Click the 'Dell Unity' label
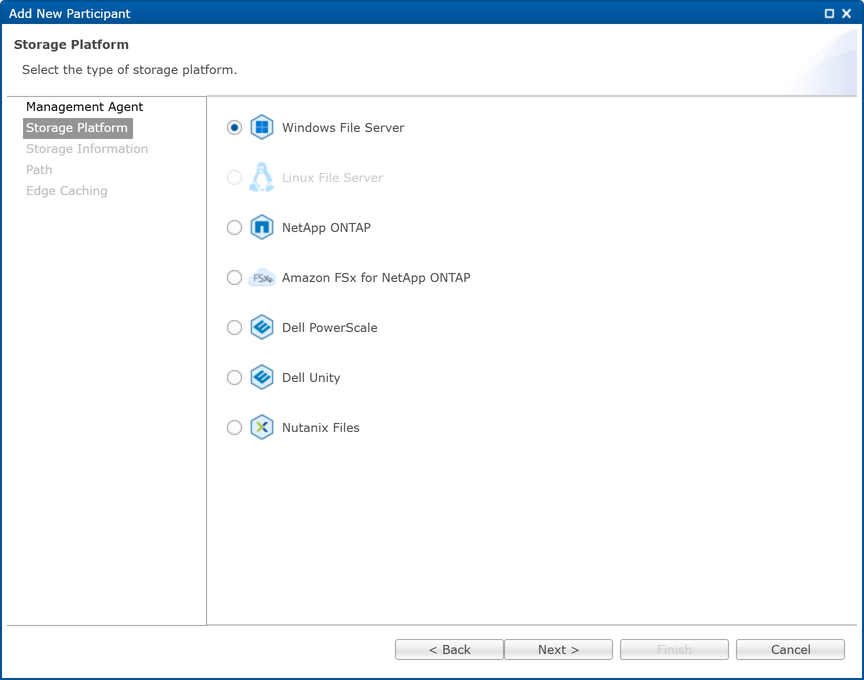 311,377
